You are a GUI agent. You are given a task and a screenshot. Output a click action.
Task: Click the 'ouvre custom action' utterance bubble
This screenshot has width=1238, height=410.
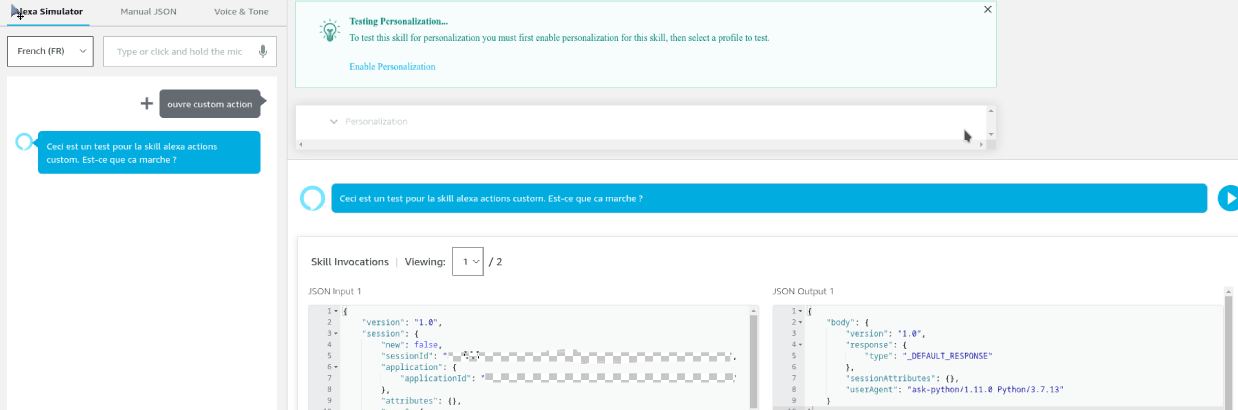tap(210, 104)
